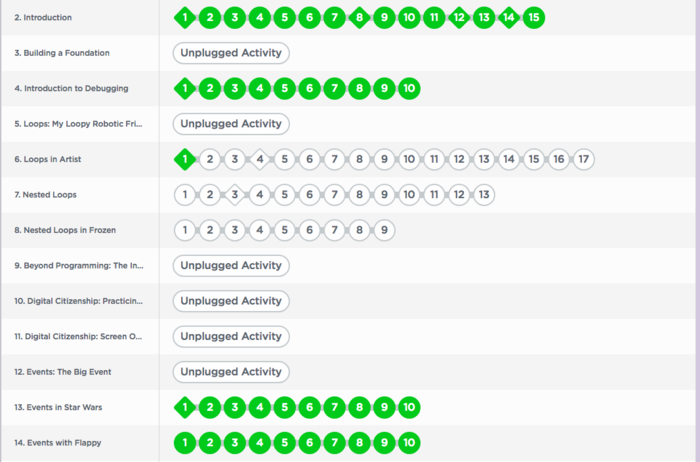700x462 pixels.
Task: Click the '7. Nested Loops' lesson title
Action: click(x=45, y=194)
